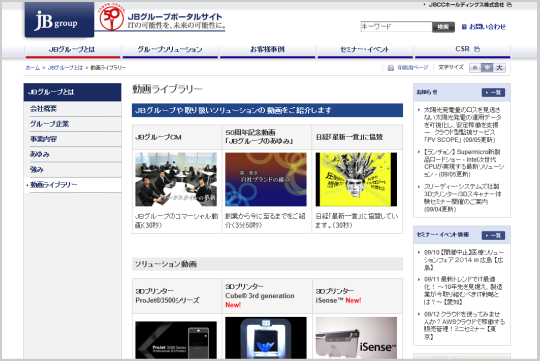Select 会社概要 in the sidebar
The height and width of the screenshot is (361, 540).
[75, 109]
